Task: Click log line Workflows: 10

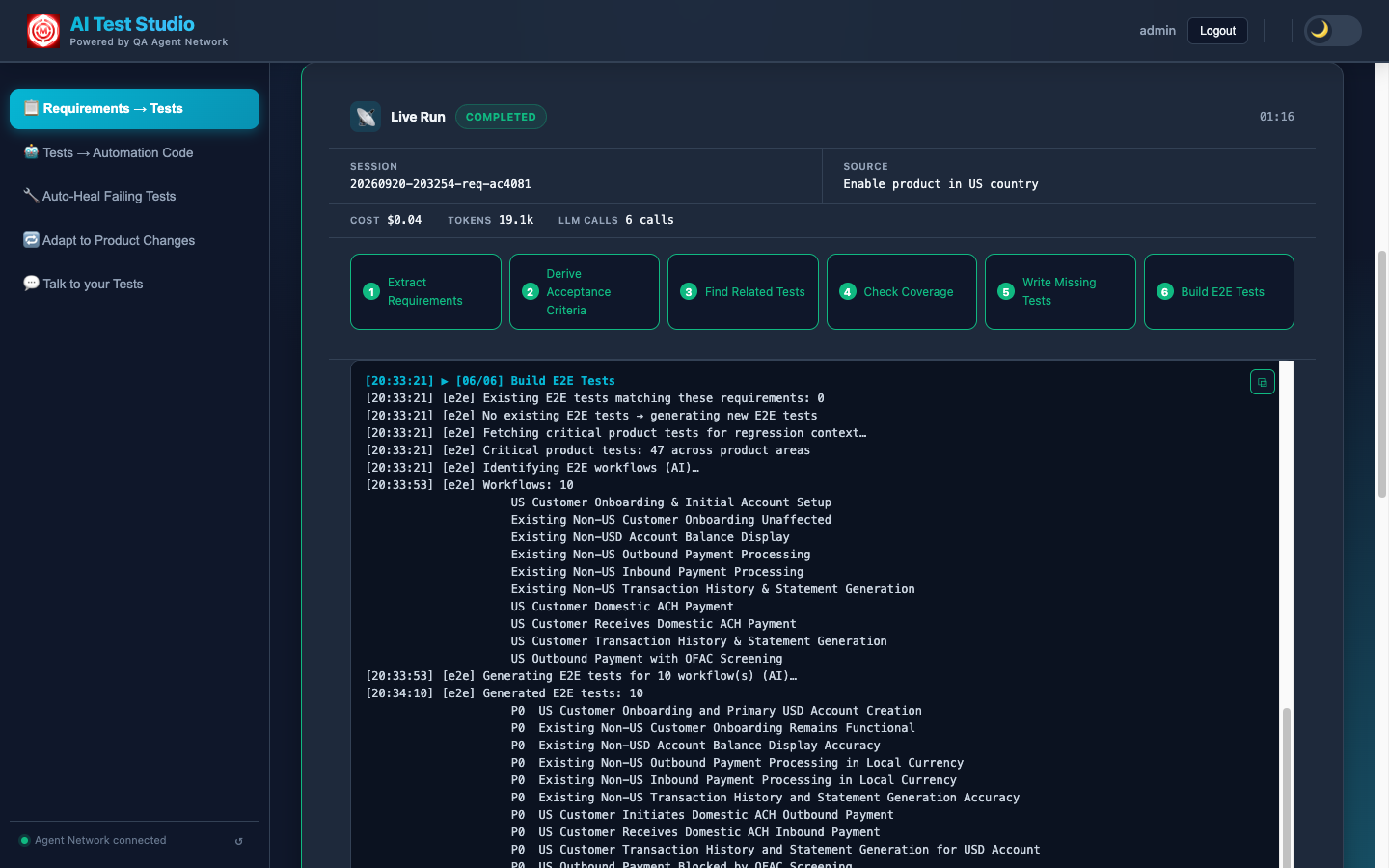Action: tap(470, 485)
